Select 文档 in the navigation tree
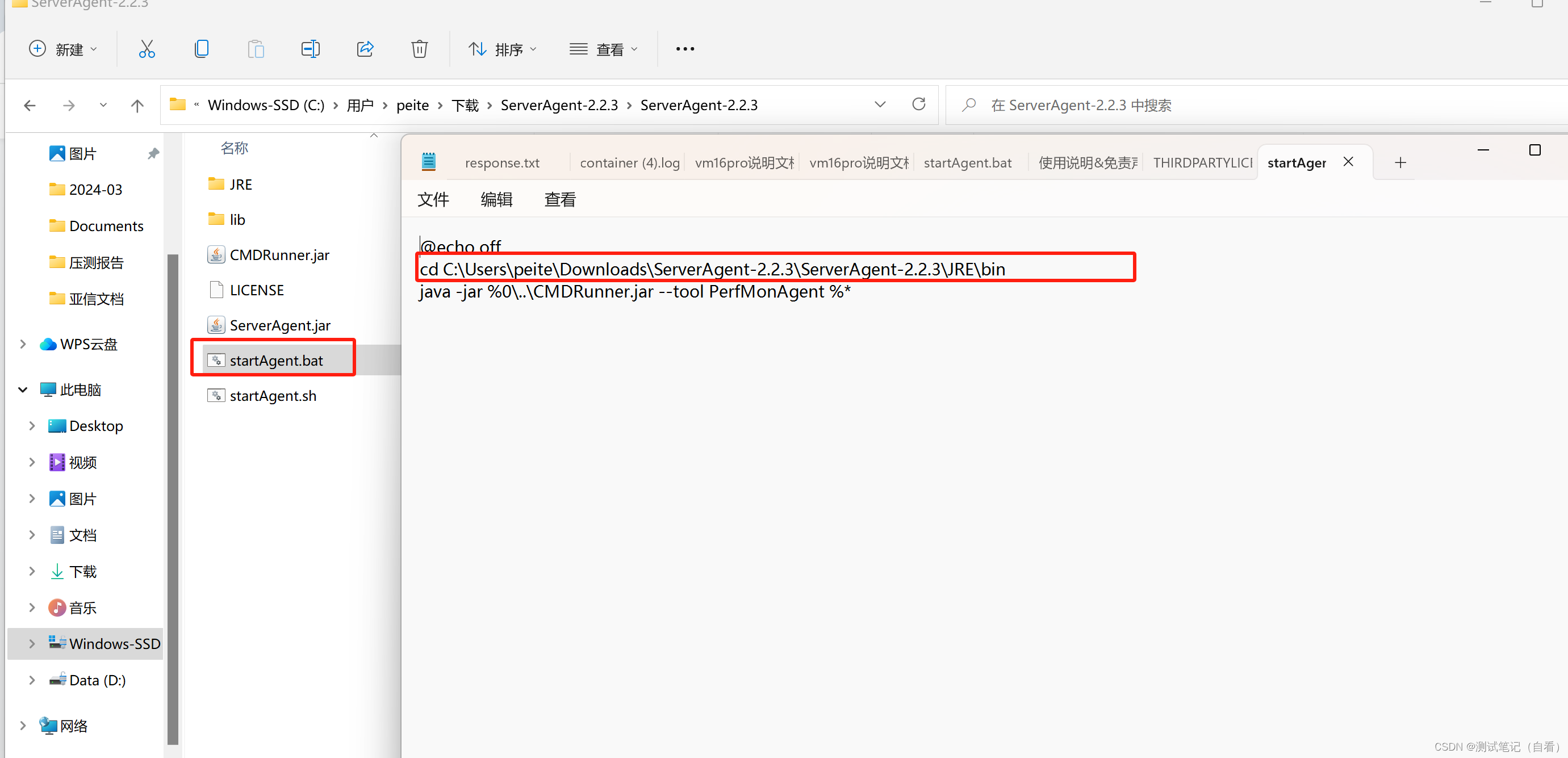 point(73,535)
